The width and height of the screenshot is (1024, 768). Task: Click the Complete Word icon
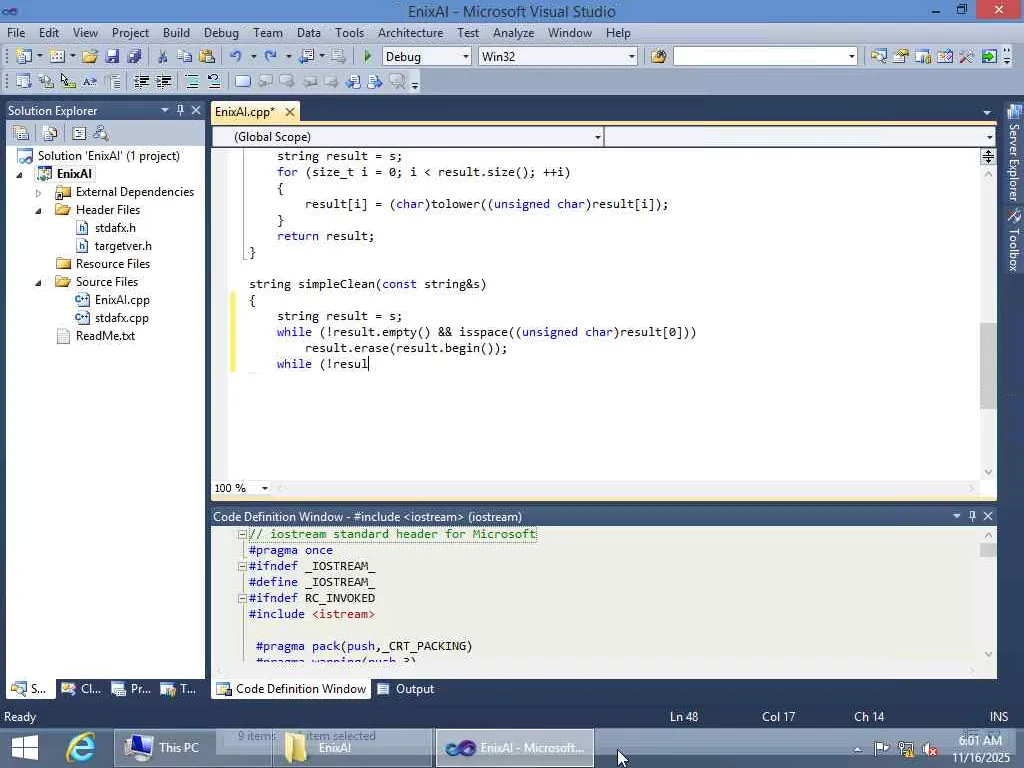[x=89, y=82]
